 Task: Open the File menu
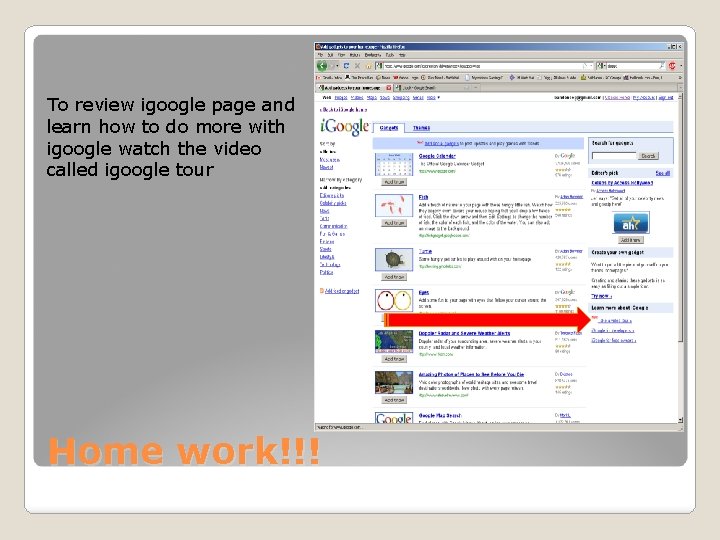tap(320, 55)
